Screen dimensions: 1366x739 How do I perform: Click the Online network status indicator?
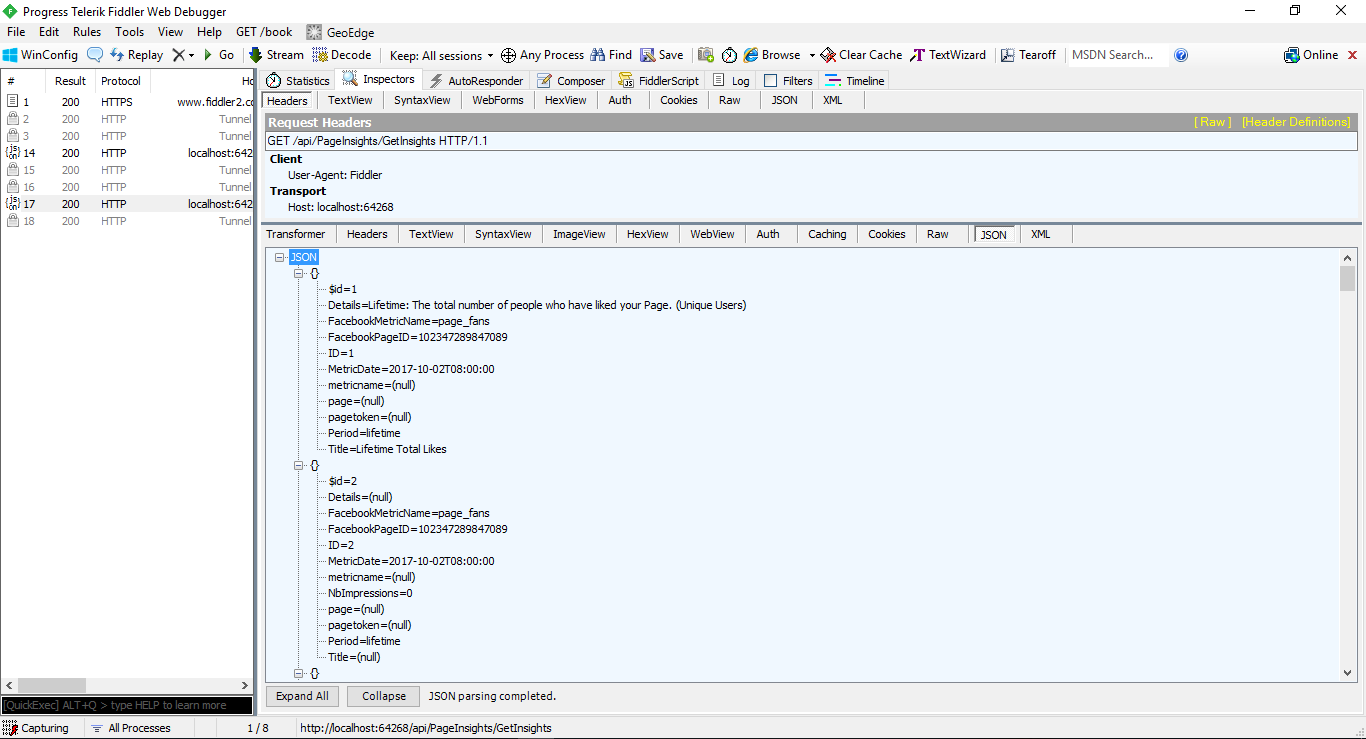(1311, 55)
